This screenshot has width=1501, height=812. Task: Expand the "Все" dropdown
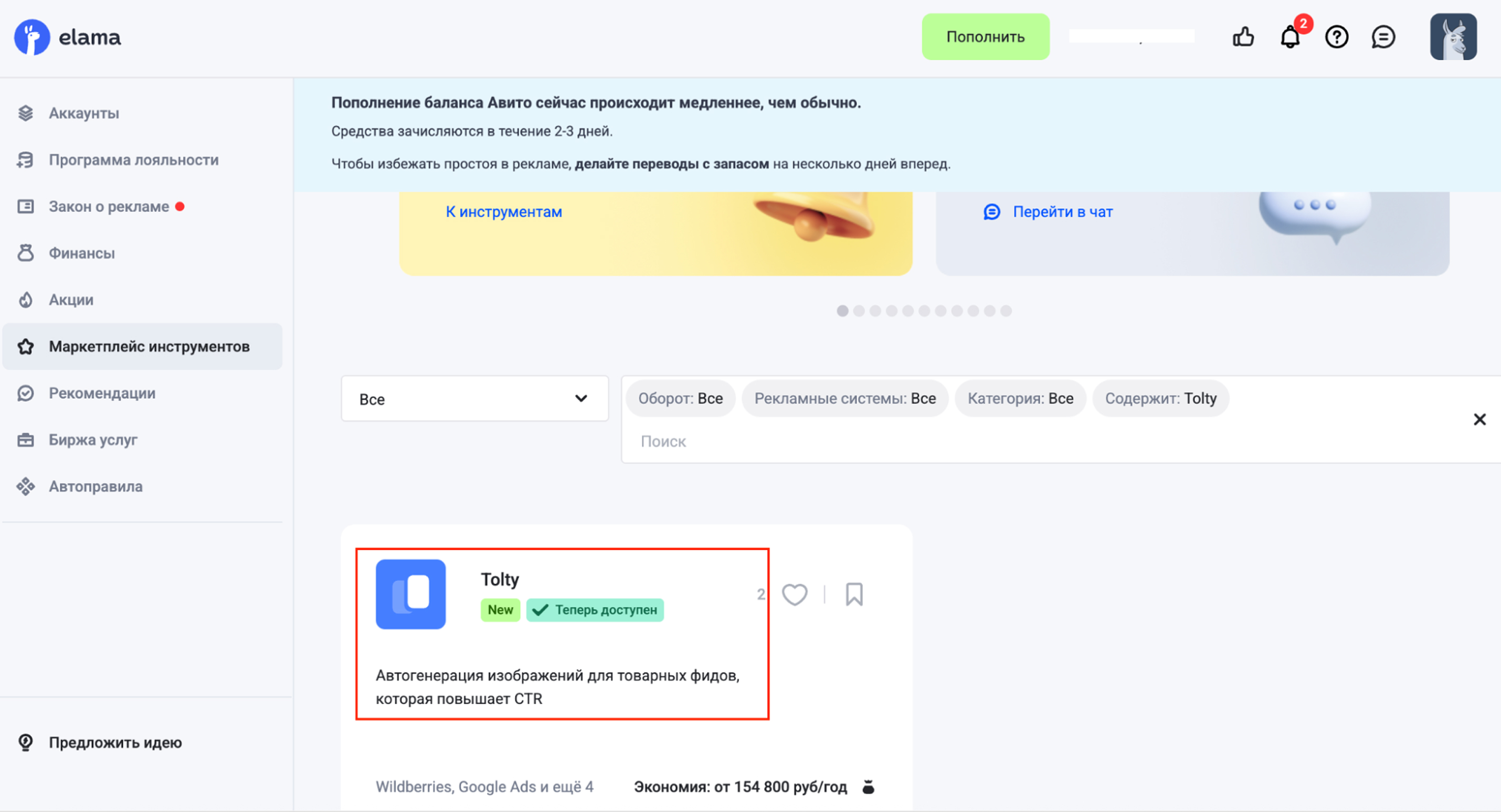pos(474,399)
